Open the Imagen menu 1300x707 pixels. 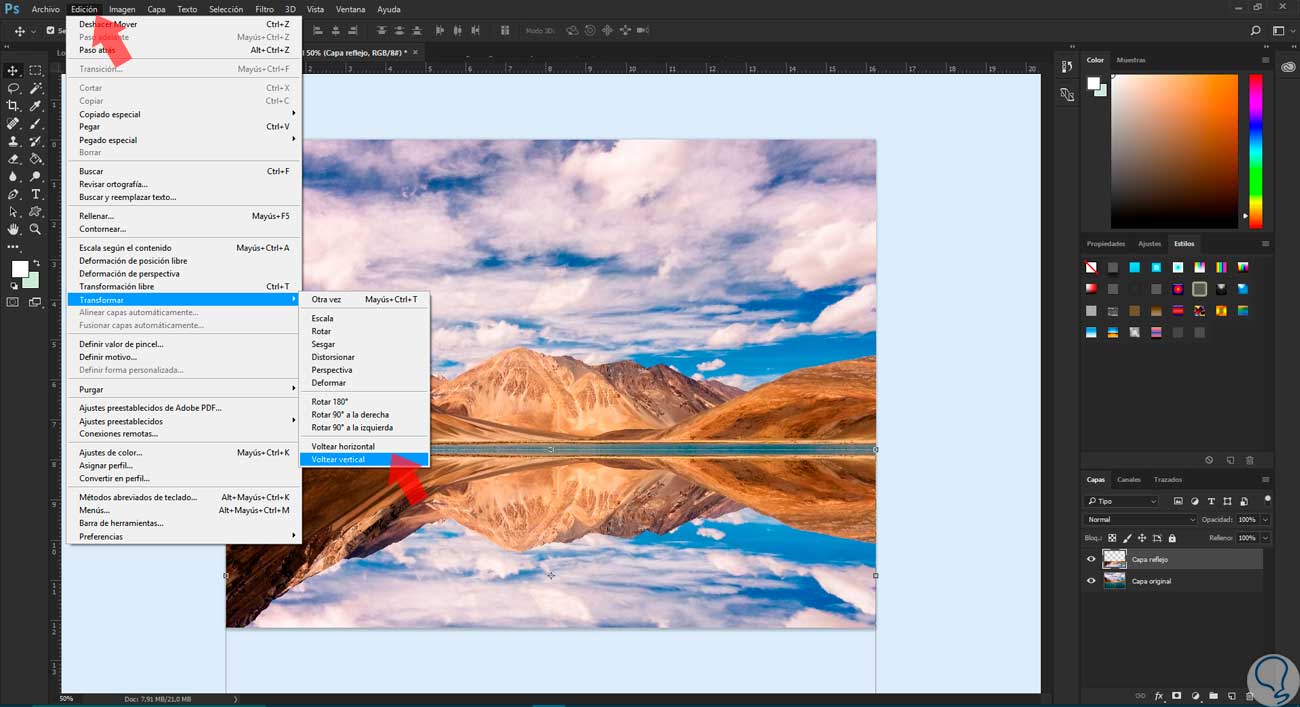pyautogui.click(x=122, y=9)
